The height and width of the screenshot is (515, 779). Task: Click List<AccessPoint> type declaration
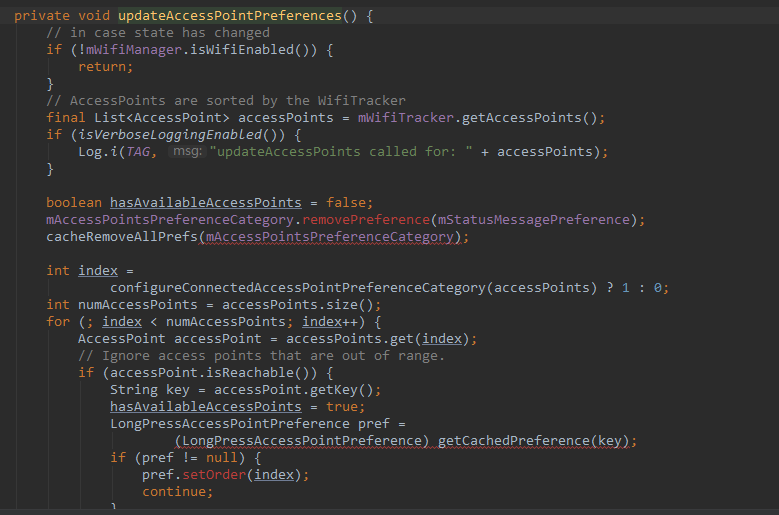[x=162, y=118]
